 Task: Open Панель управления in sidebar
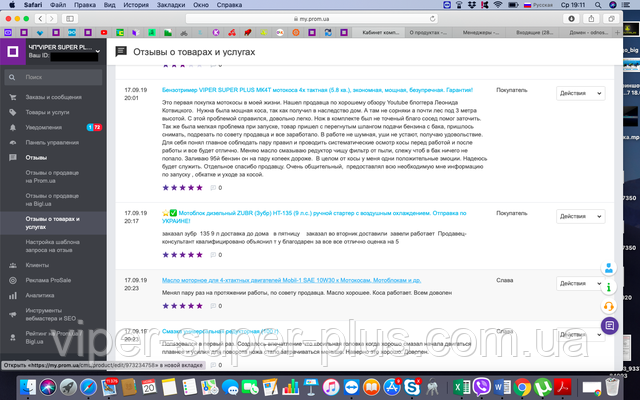(52, 142)
